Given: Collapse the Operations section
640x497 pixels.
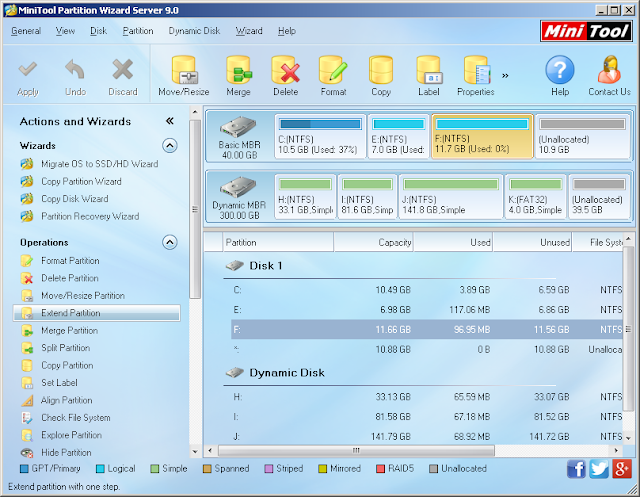Looking at the screenshot, I should coord(170,242).
